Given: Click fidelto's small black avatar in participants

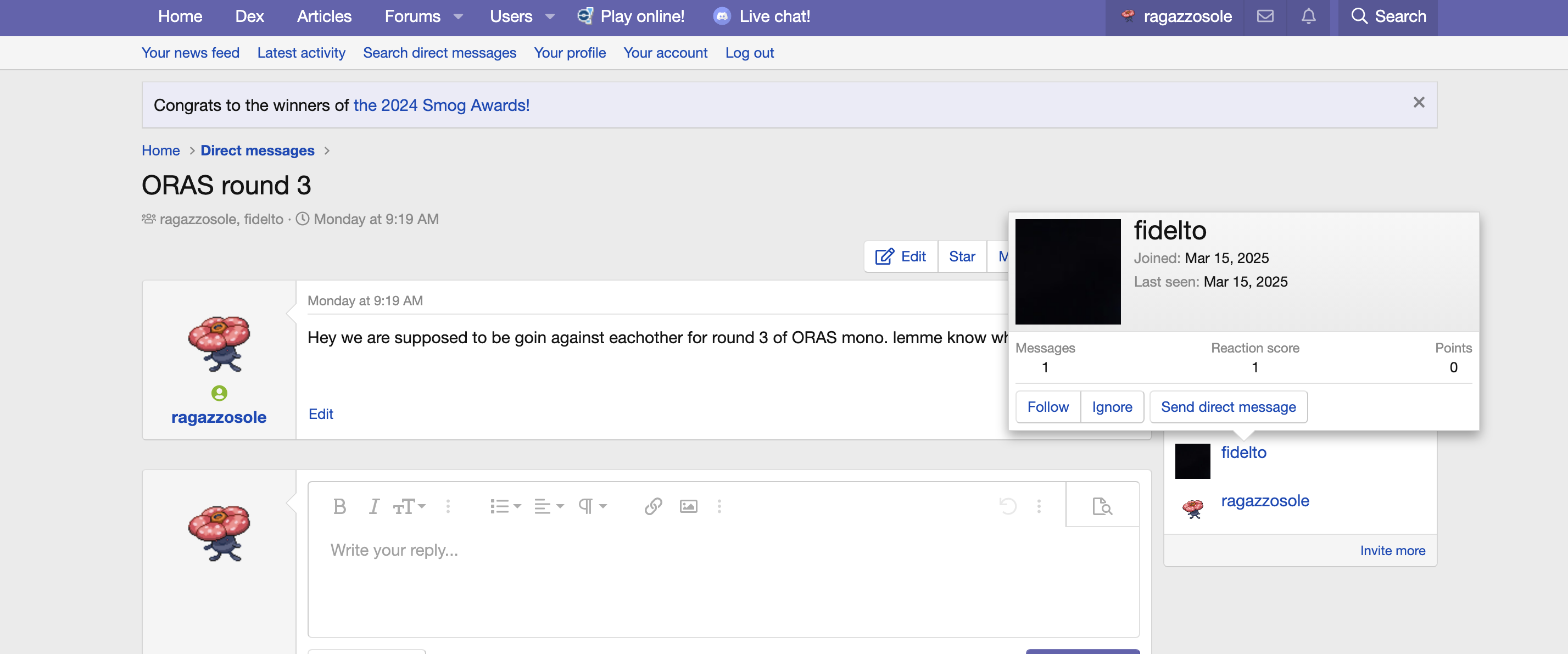Looking at the screenshot, I should [x=1192, y=461].
